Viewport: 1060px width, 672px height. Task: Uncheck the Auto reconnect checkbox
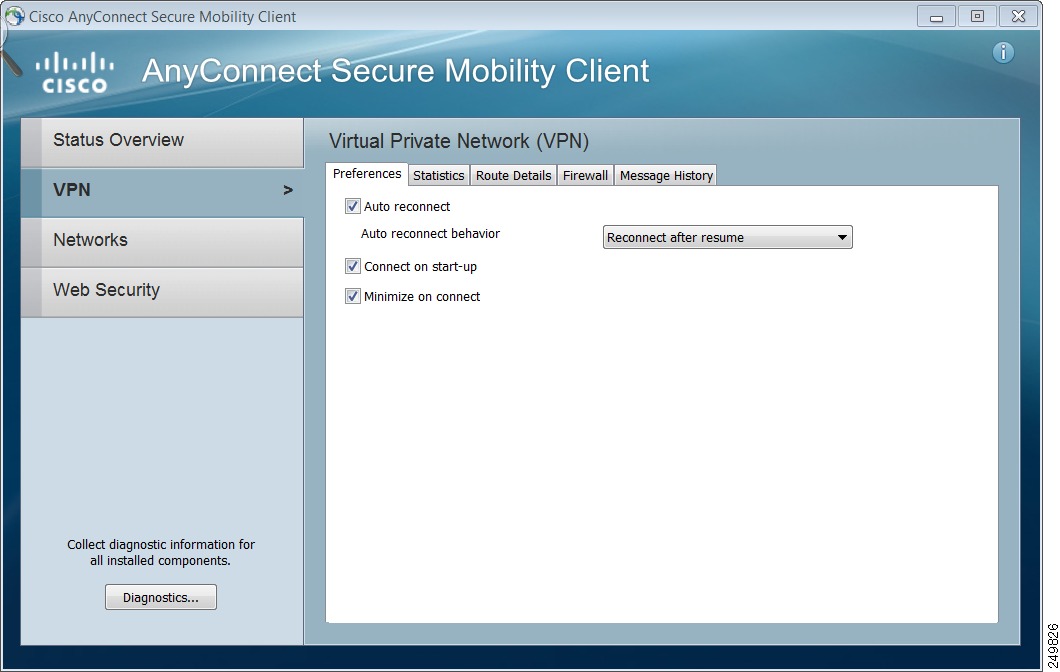[x=353, y=207]
